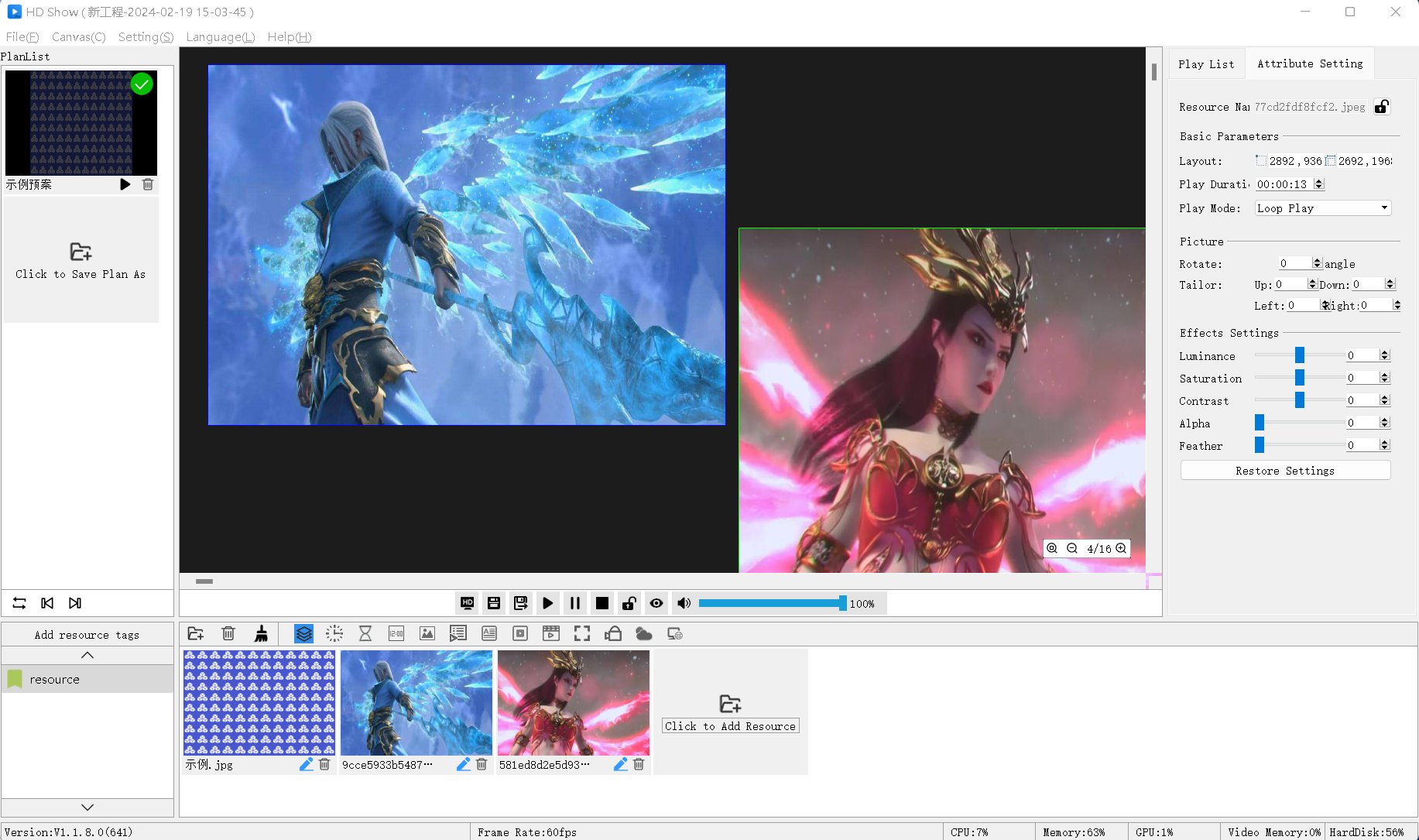Screen dimensions: 1419x840
Task: Toggle the Resource Name lock icon
Action: 1382,107
